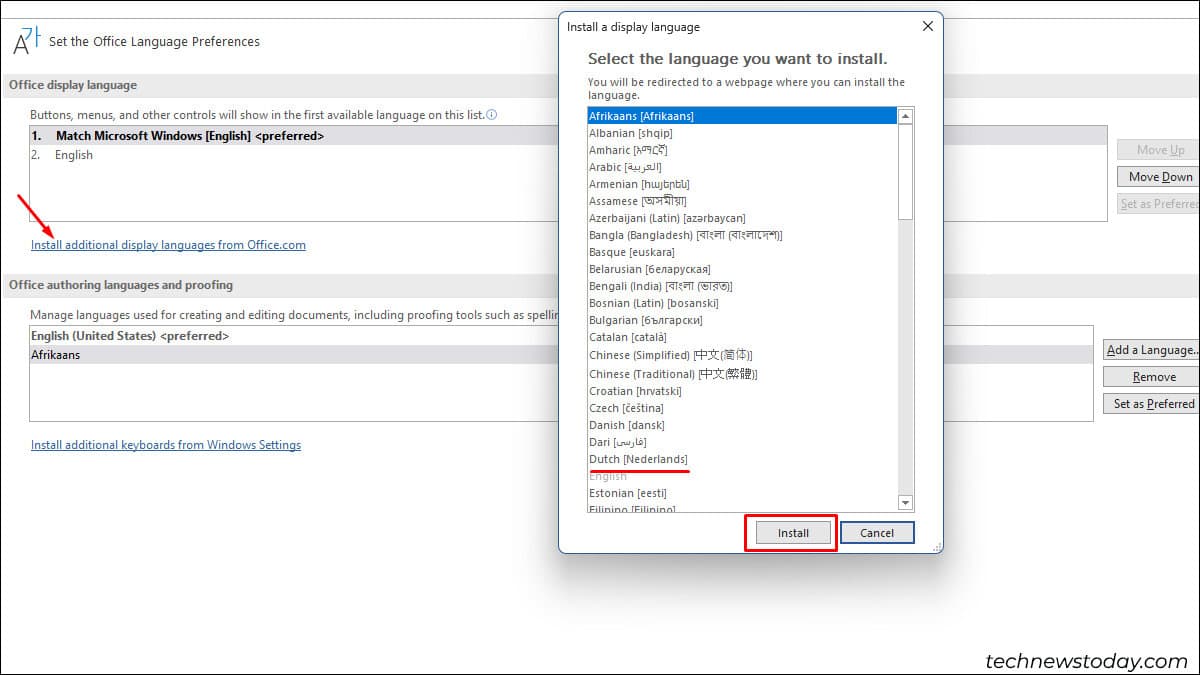Open Install additional display languages from Office.com link
This screenshot has width=1200, height=675.
tap(168, 245)
